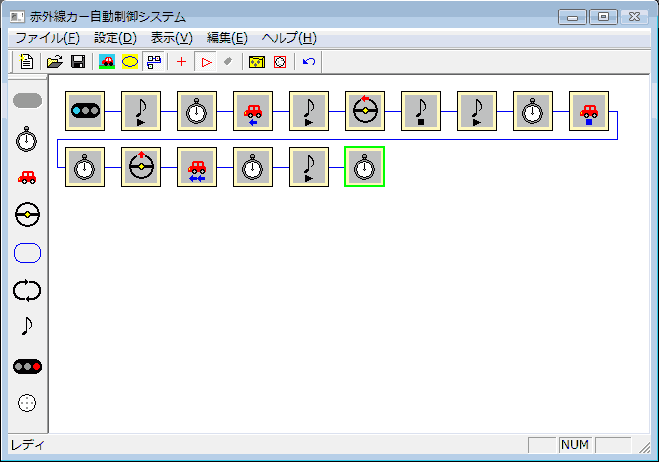Image resolution: width=659 pixels, height=462 pixels.
Task: Click the NUM indicator in the status bar
Action: tap(575, 445)
